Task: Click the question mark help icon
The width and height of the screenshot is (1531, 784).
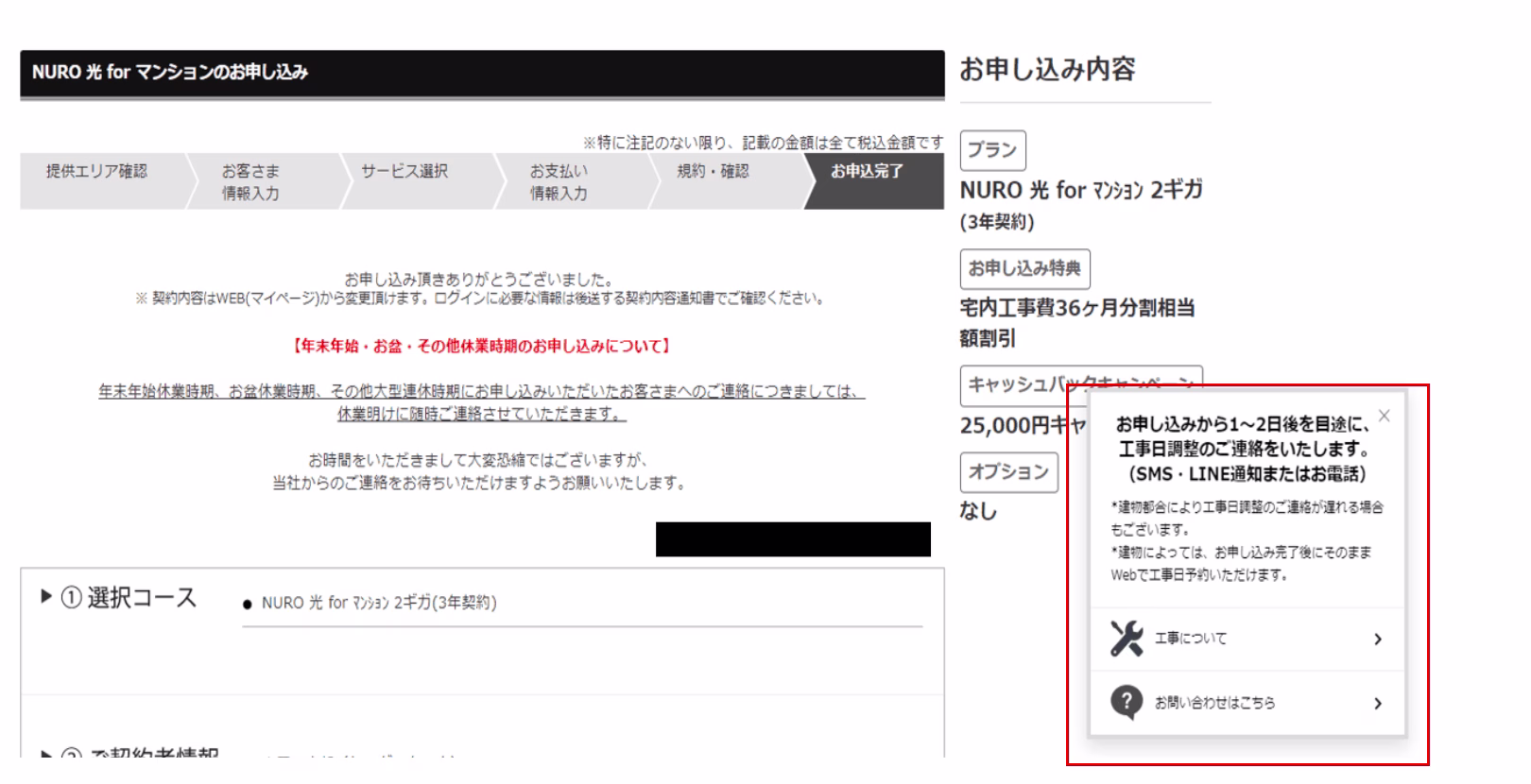Action: [1127, 702]
